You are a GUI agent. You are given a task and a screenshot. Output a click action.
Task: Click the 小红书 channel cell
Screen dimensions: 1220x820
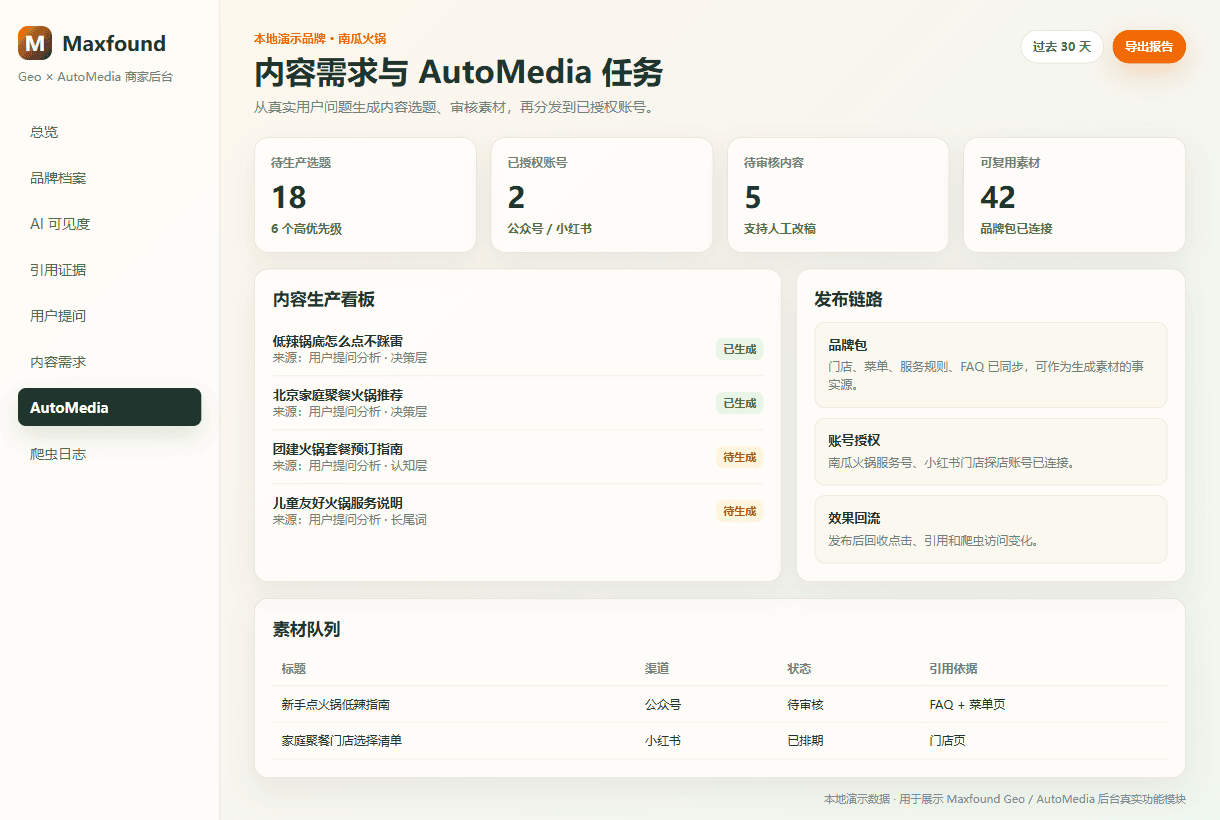coord(663,741)
